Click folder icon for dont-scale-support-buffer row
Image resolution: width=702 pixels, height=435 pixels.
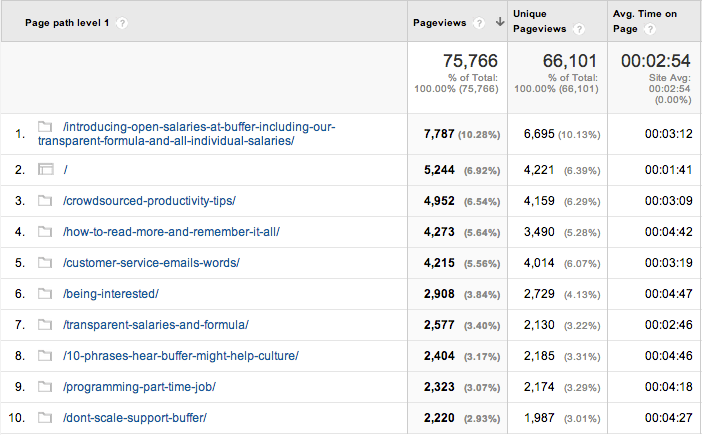[45, 418]
